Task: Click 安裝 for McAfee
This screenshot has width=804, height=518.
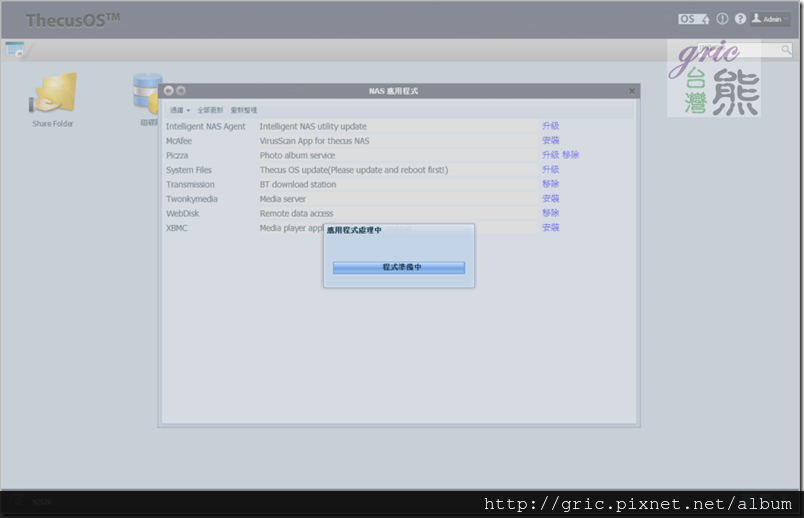Action: [551, 141]
